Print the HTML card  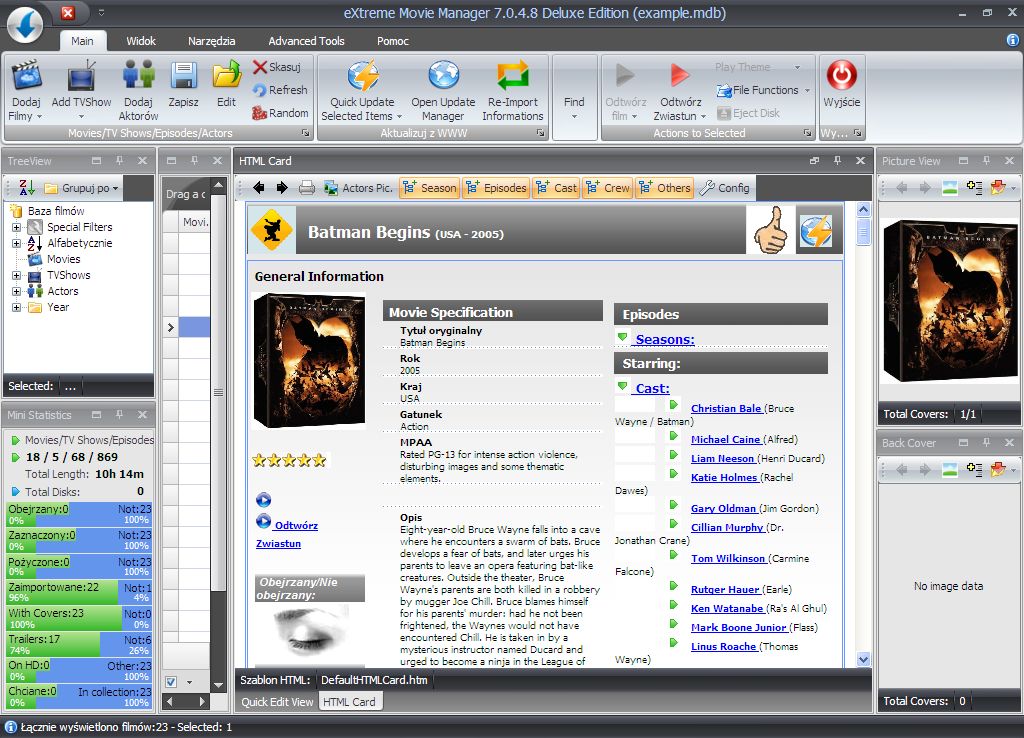[306, 188]
